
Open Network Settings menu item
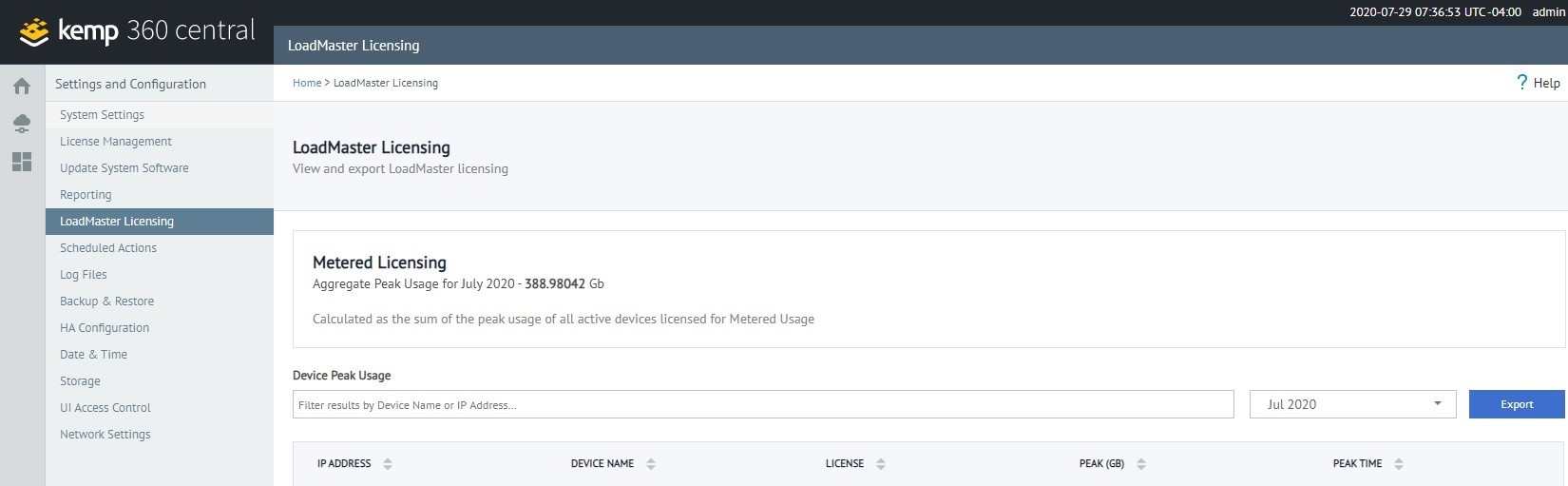[160, 435]
